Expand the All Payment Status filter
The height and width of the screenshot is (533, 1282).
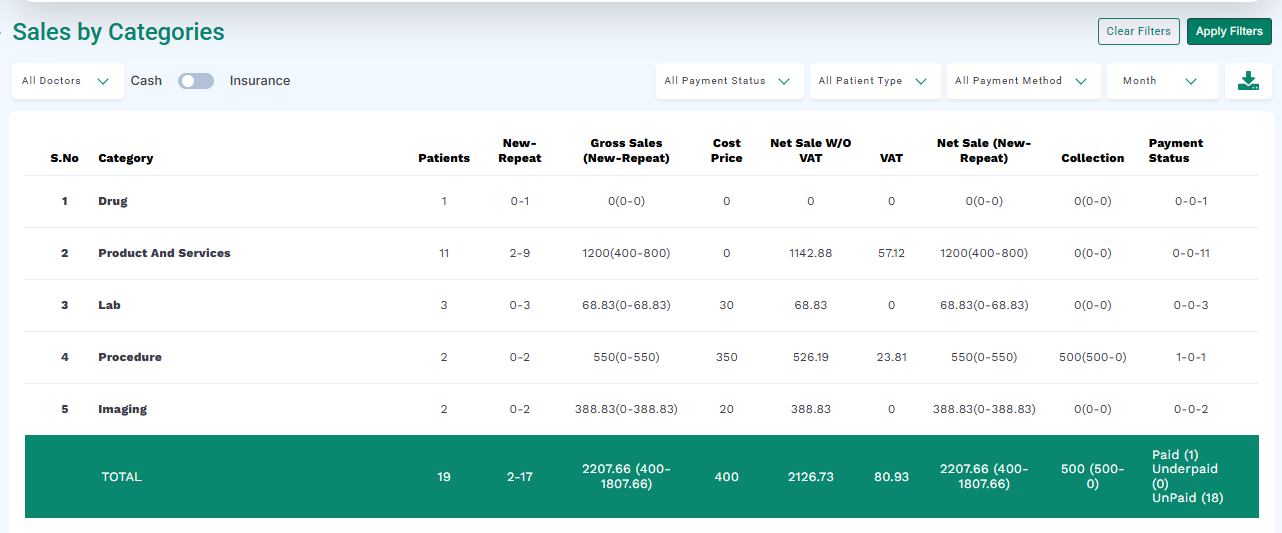coord(729,81)
